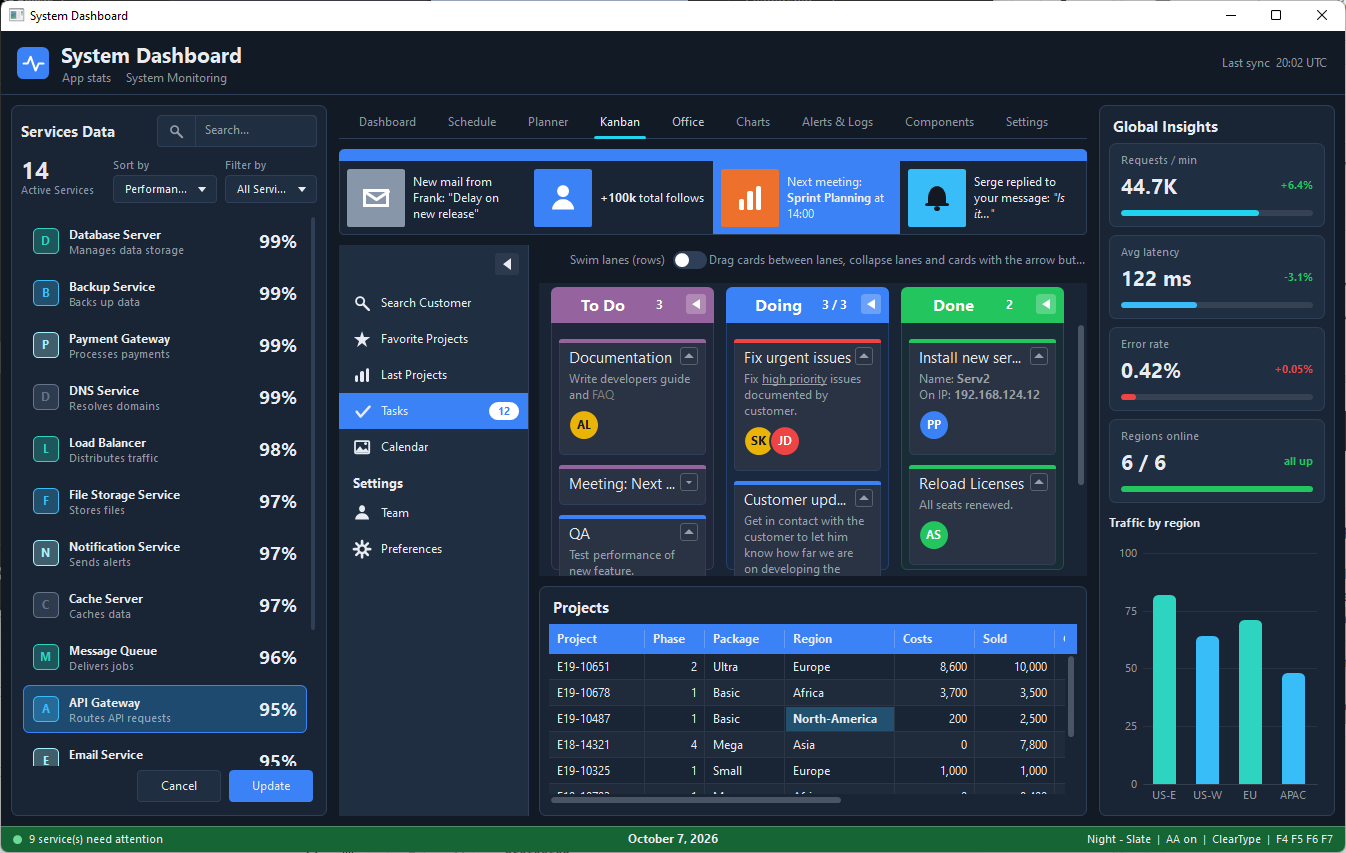Click the Update button
This screenshot has height=853, width=1346.
click(271, 786)
